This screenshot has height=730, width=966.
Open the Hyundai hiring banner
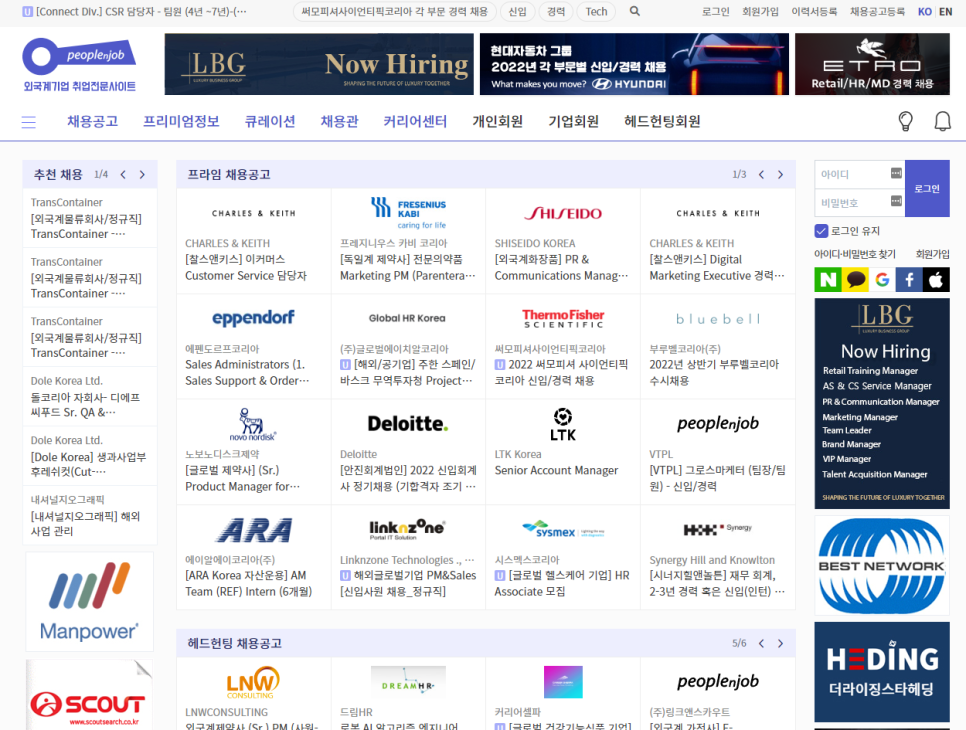(x=634, y=64)
